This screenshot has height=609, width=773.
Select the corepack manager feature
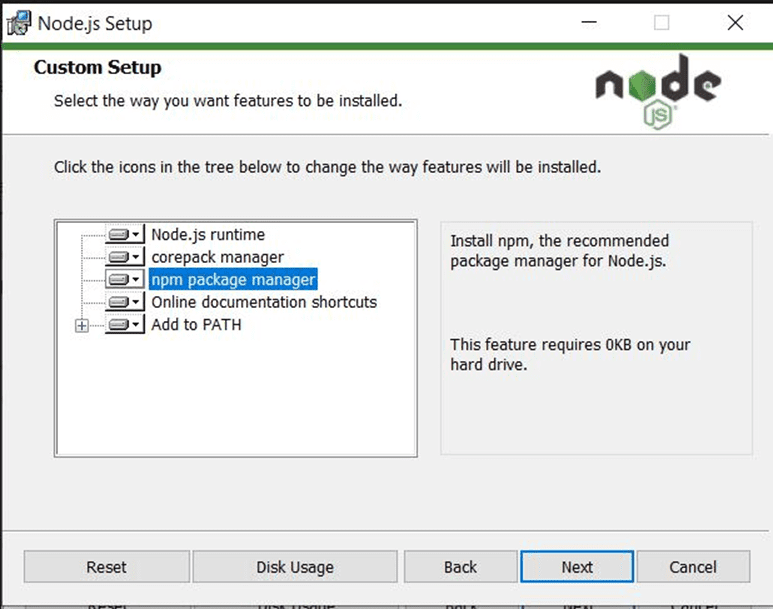[x=217, y=257]
